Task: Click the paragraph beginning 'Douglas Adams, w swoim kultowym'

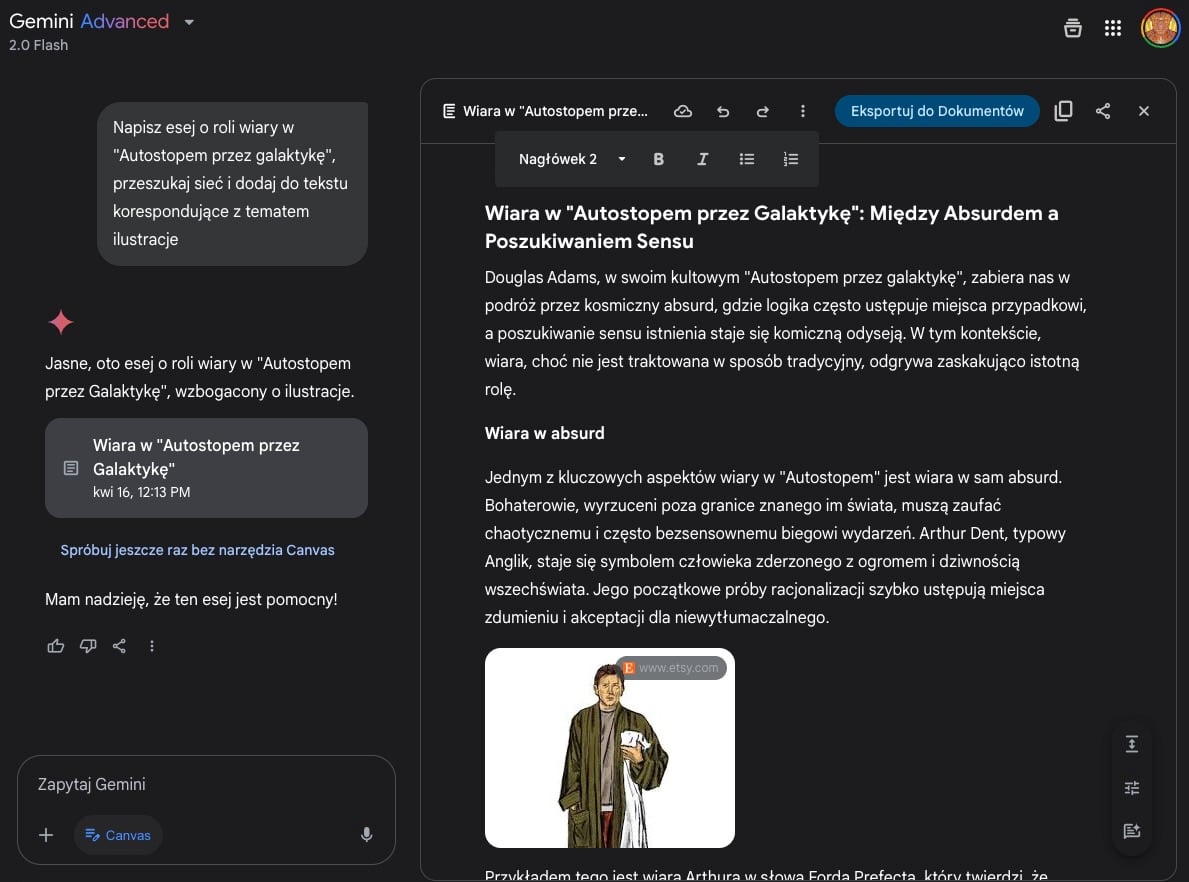Action: 786,334
